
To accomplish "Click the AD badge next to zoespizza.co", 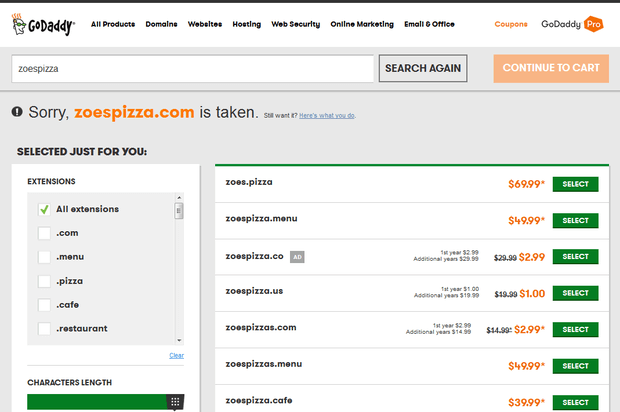I will [297, 257].
